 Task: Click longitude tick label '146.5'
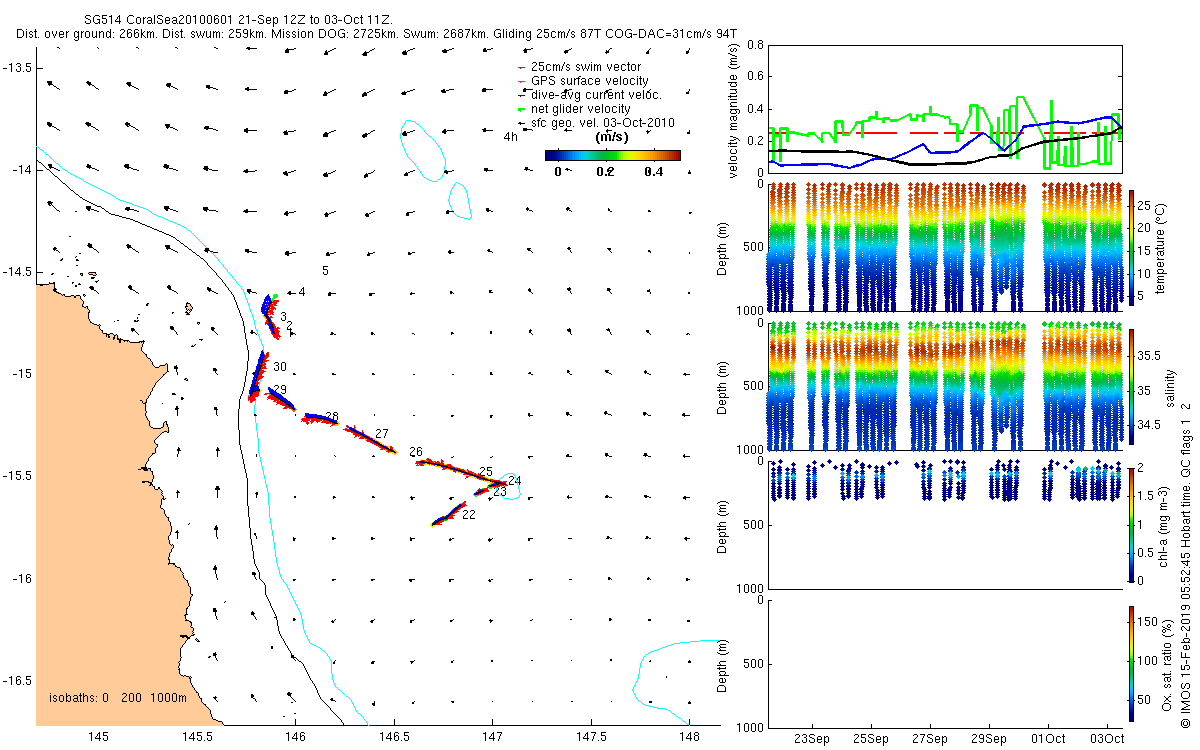394,737
